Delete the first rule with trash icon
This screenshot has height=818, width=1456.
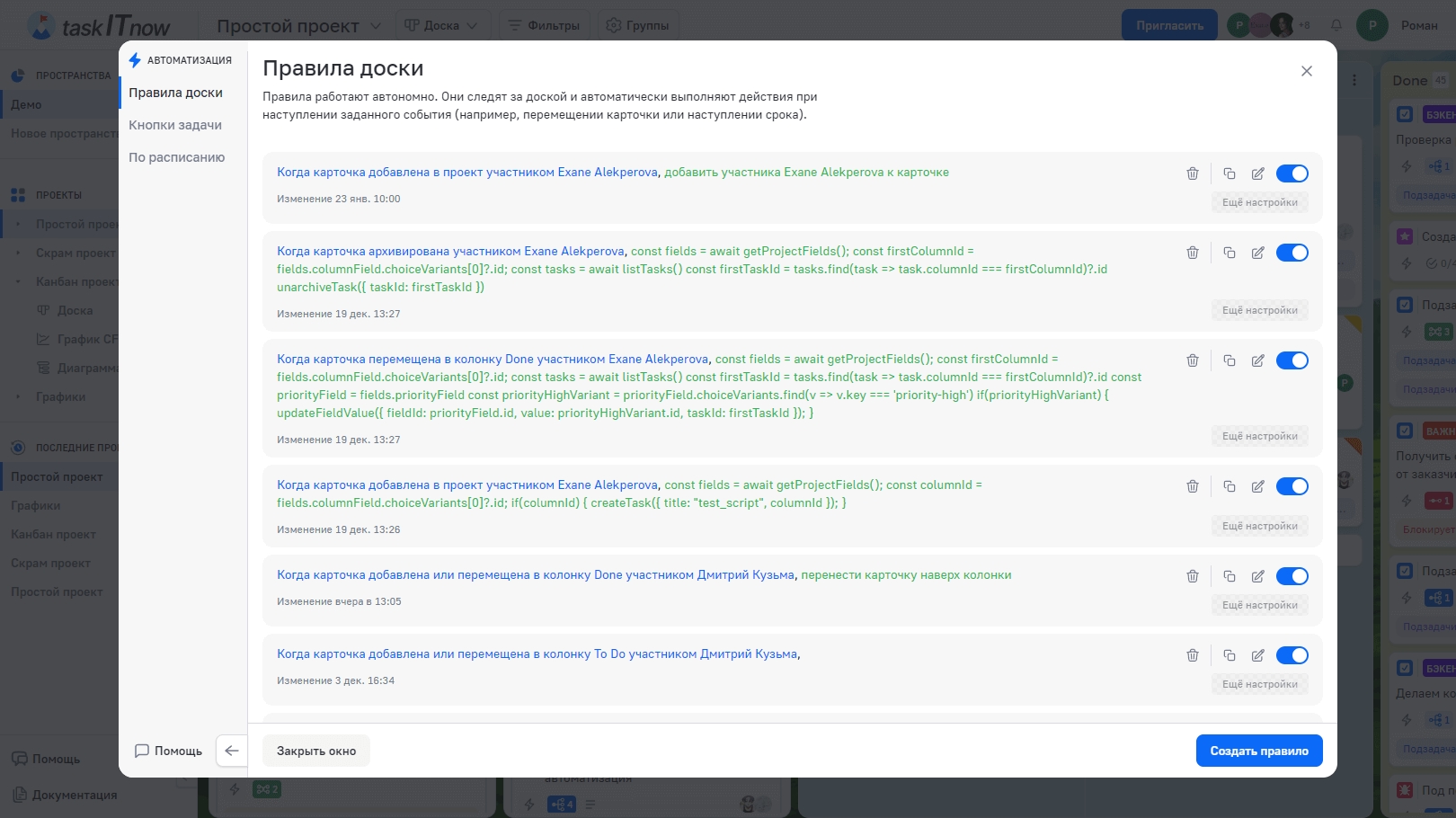pyautogui.click(x=1192, y=173)
